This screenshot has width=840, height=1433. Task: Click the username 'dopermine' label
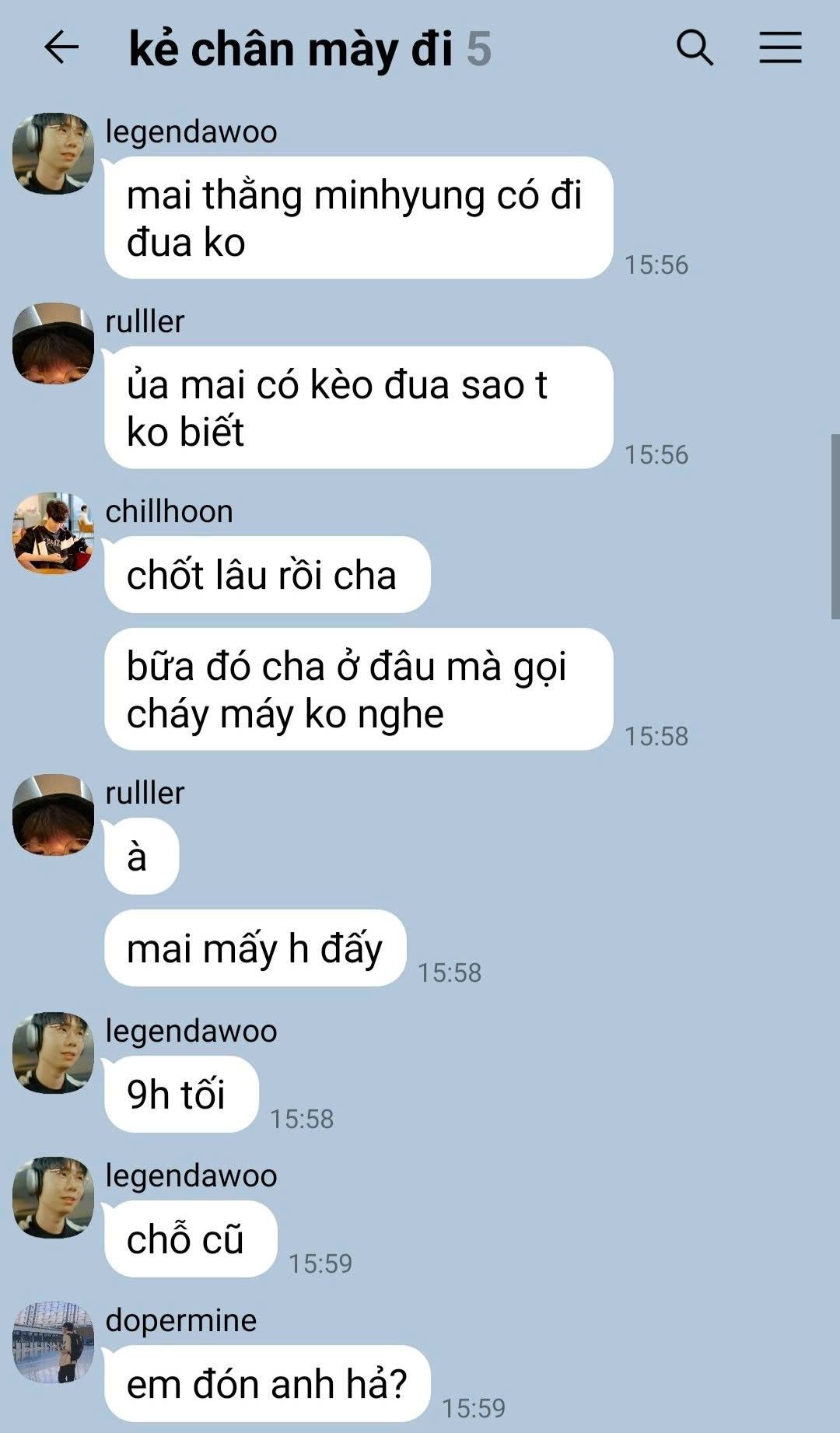click(181, 1320)
